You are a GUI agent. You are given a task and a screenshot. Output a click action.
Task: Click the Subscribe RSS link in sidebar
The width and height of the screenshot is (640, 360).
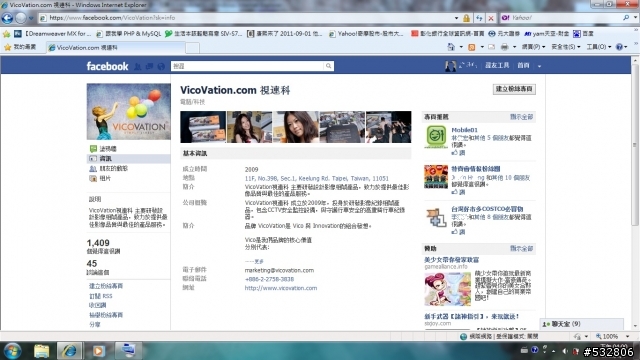pyautogui.click(x=100, y=296)
